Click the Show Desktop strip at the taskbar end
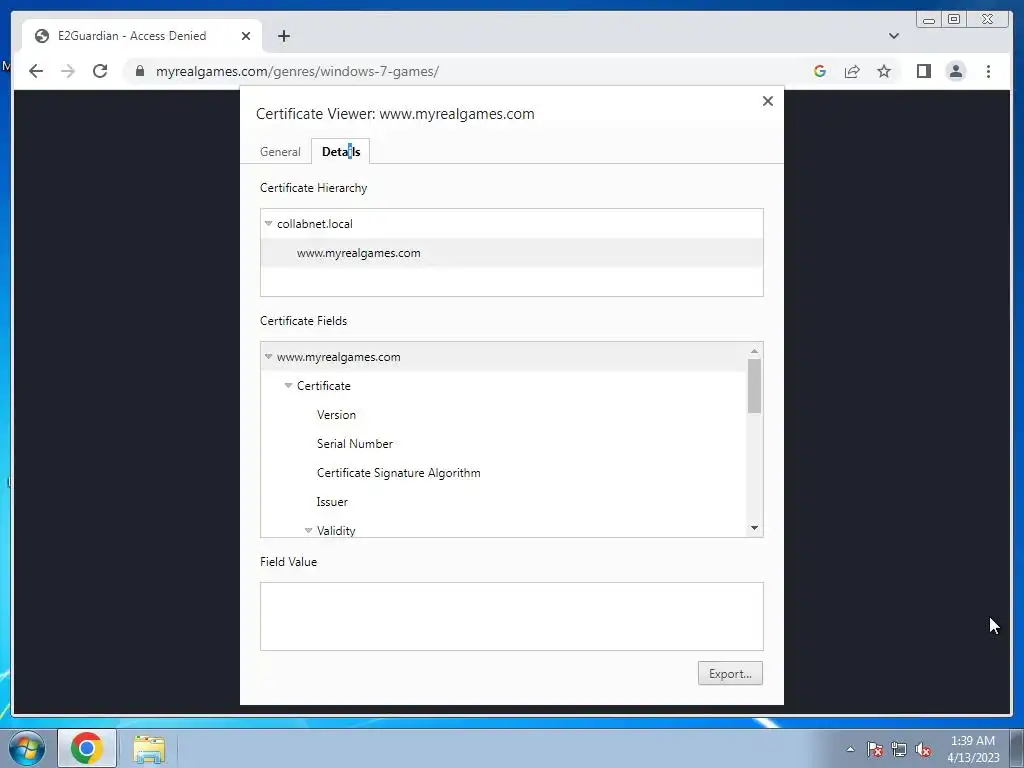Image resolution: width=1024 pixels, height=768 pixels. tap(1017, 748)
